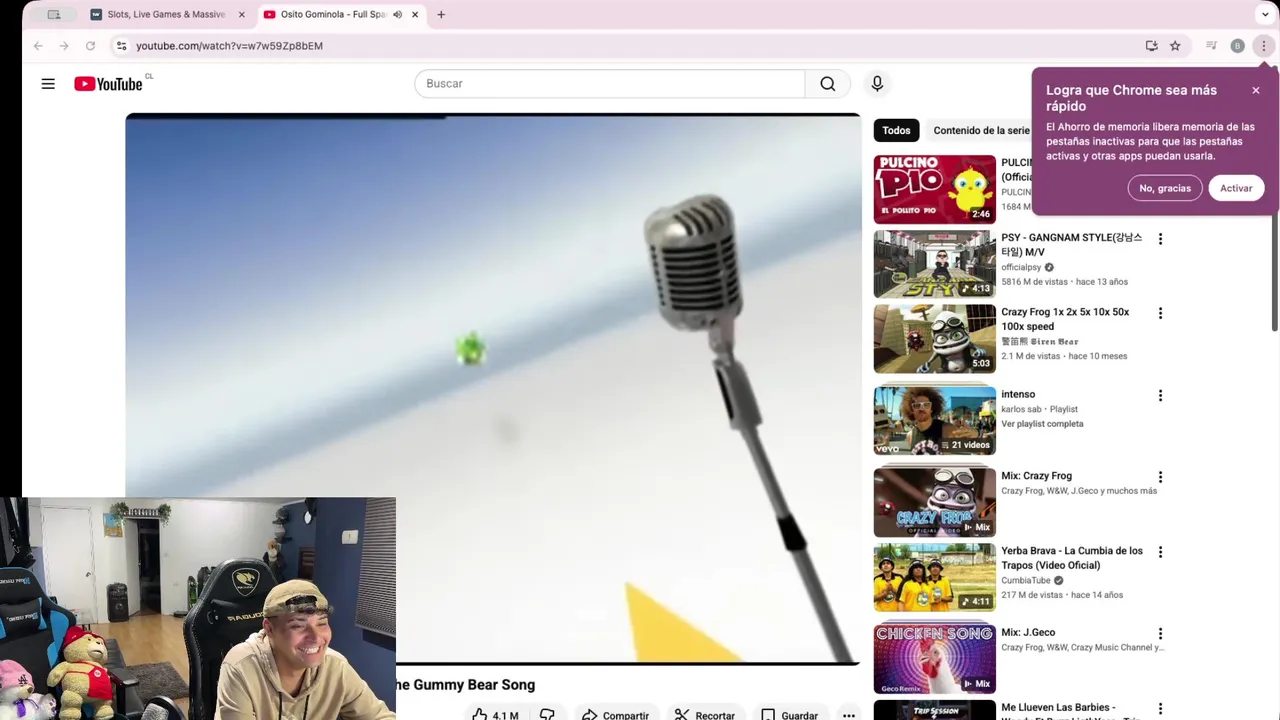Dislike the video with thumbs-down

coord(547,715)
